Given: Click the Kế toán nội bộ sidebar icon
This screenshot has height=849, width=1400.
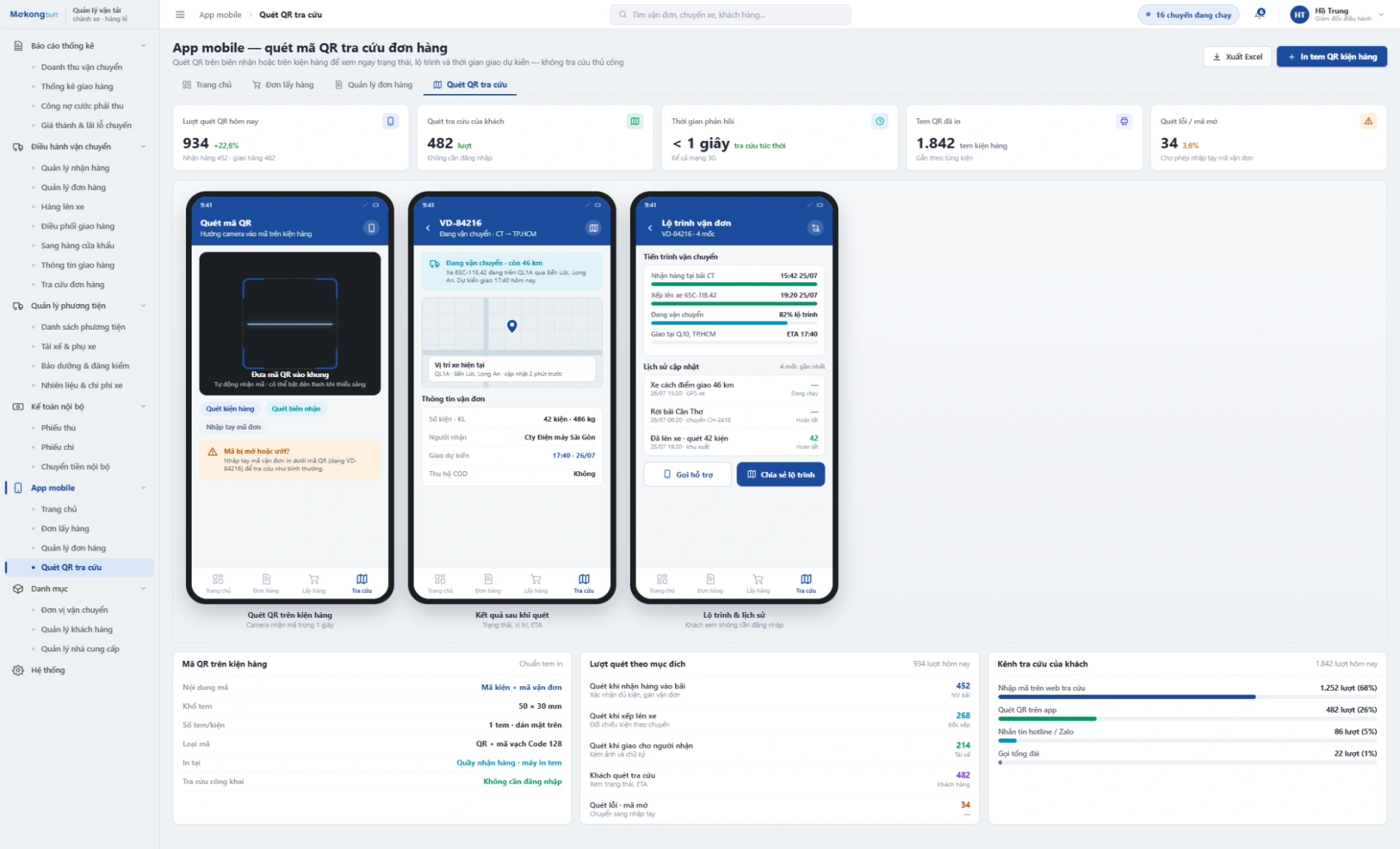Looking at the screenshot, I should coord(18,407).
